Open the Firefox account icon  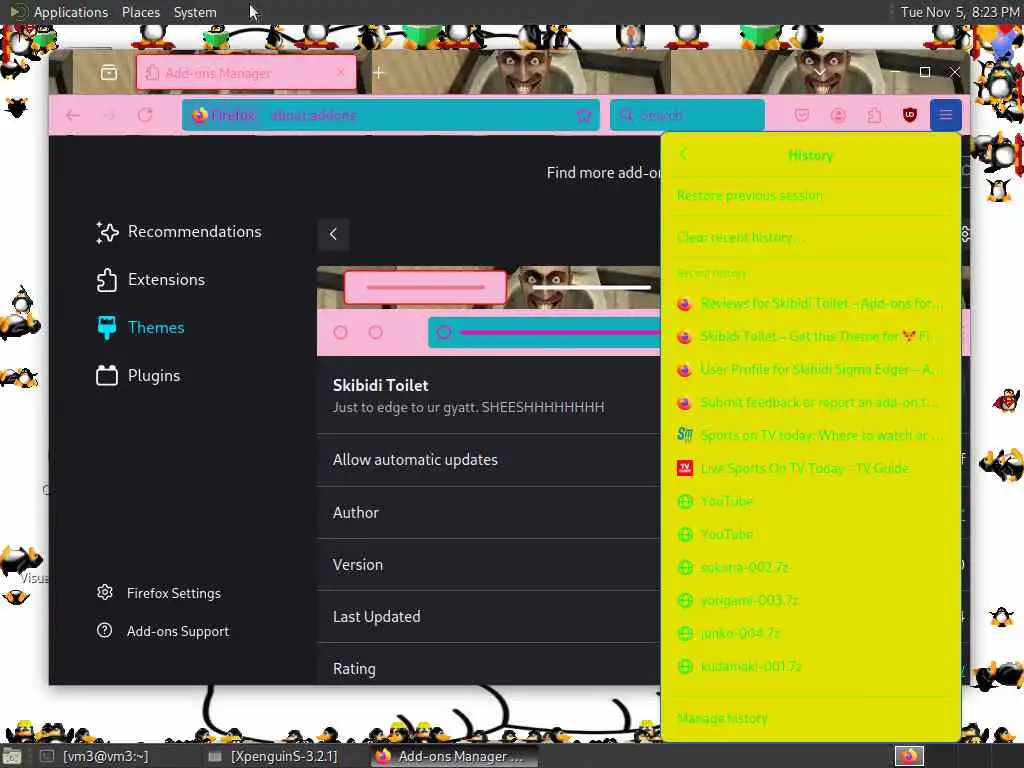pyautogui.click(x=838, y=116)
